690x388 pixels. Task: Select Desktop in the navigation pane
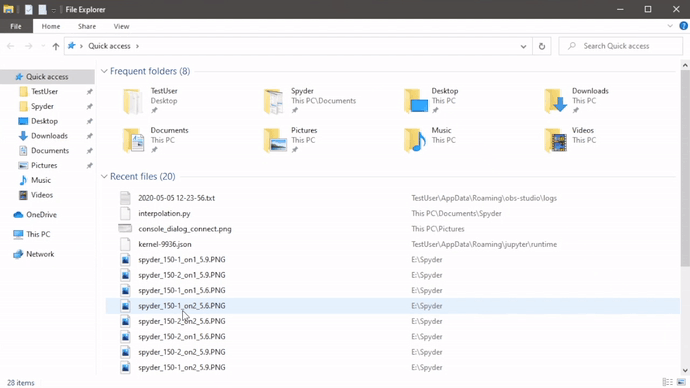point(44,121)
